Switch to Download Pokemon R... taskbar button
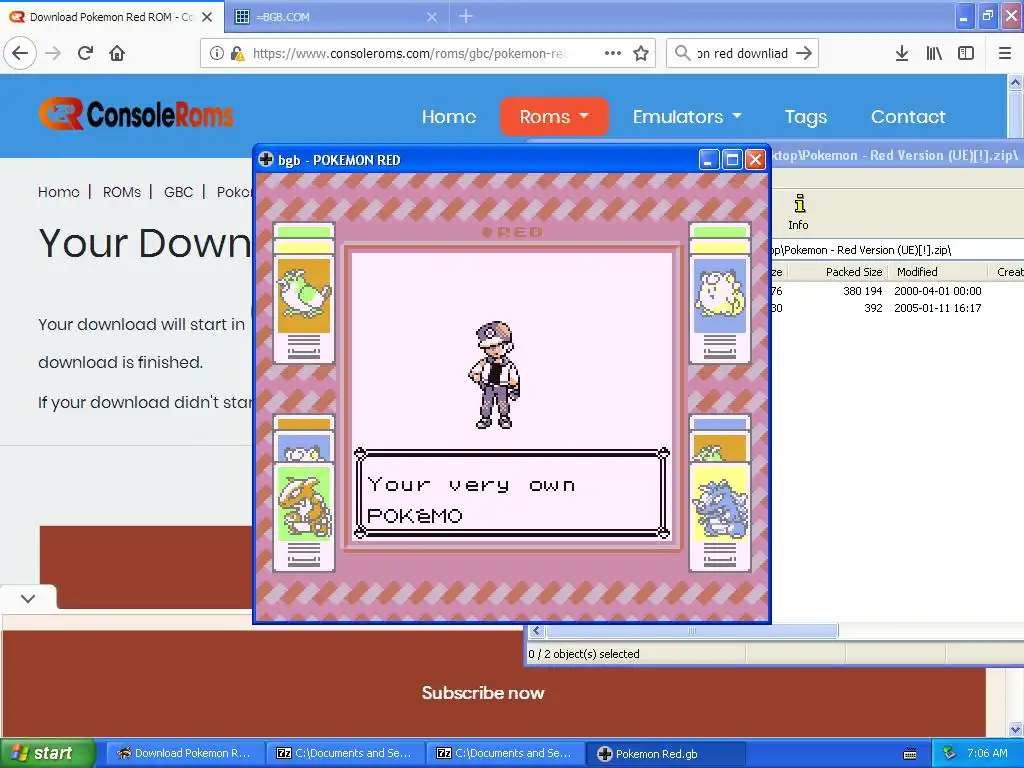 [x=184, y=753]
